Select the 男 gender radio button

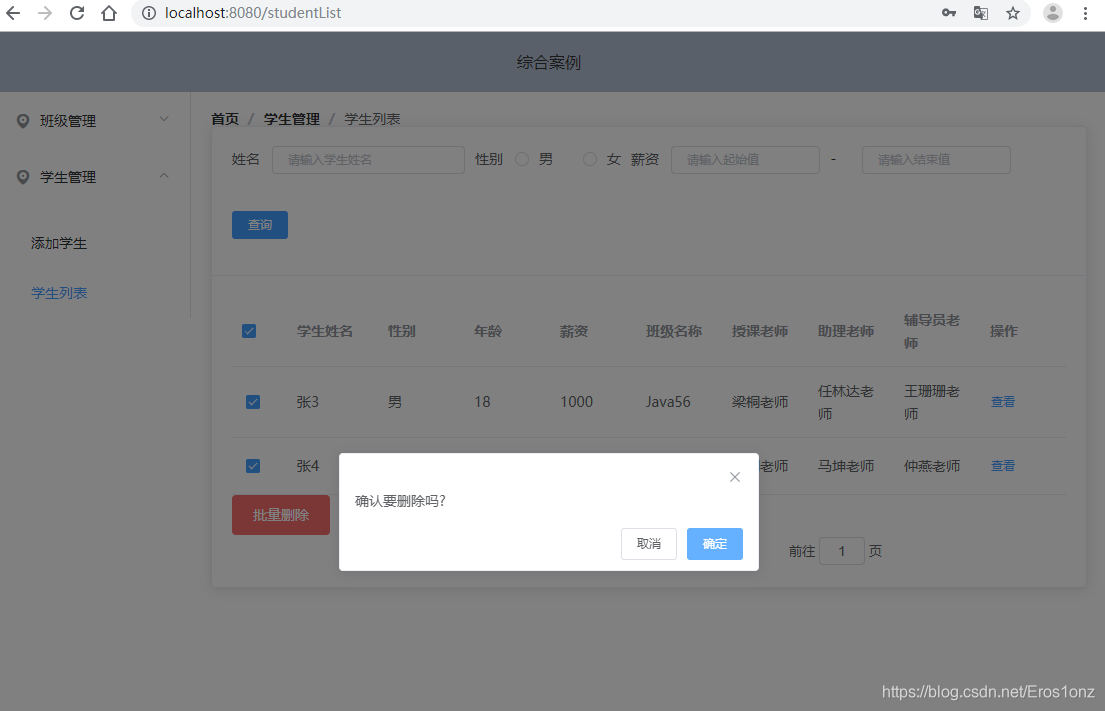[522, 159]
